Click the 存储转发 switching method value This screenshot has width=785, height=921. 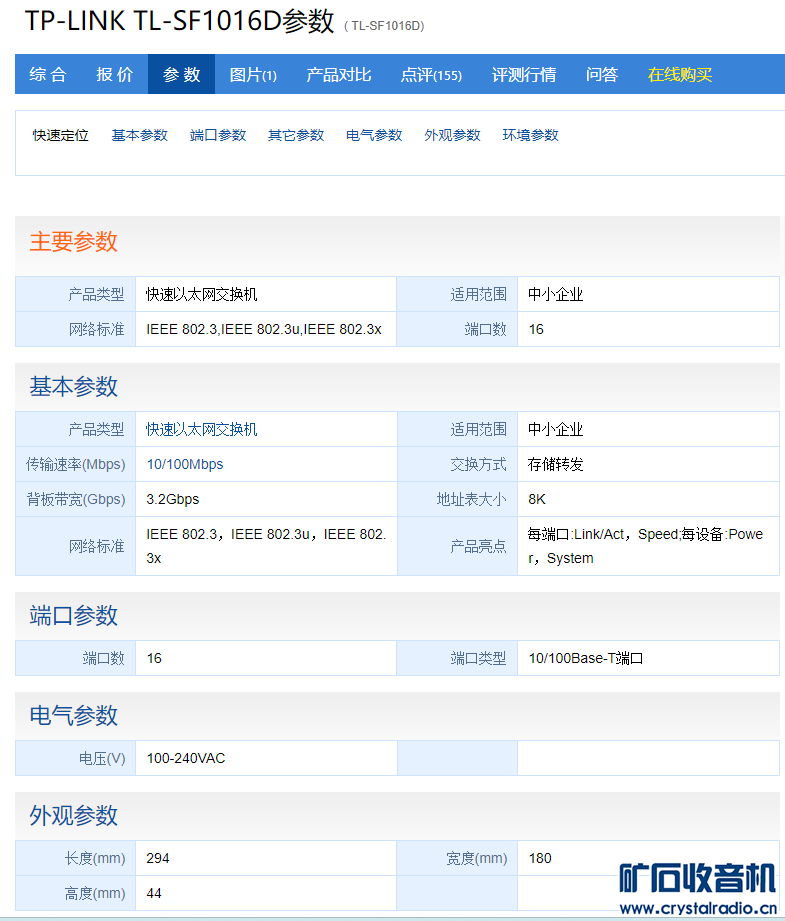(555, 465)
